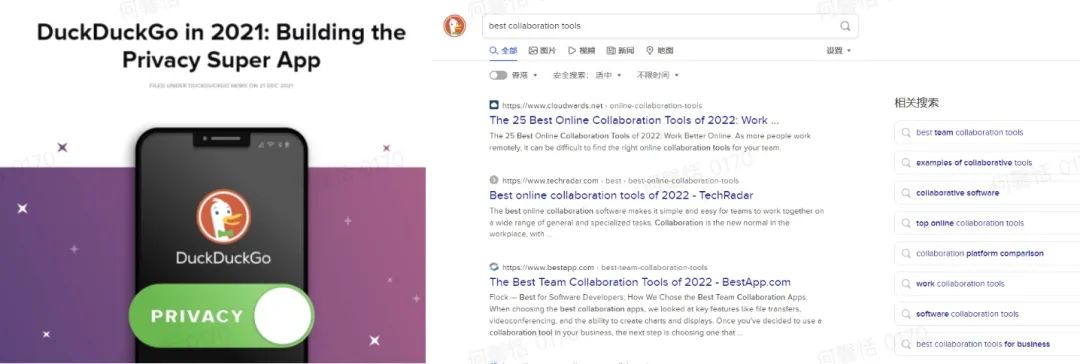Click the BestApp snippet starting 'Flock — Best for Software Developers'
The width and height of the screenshot is (1080, 364).
coord(655,316)
